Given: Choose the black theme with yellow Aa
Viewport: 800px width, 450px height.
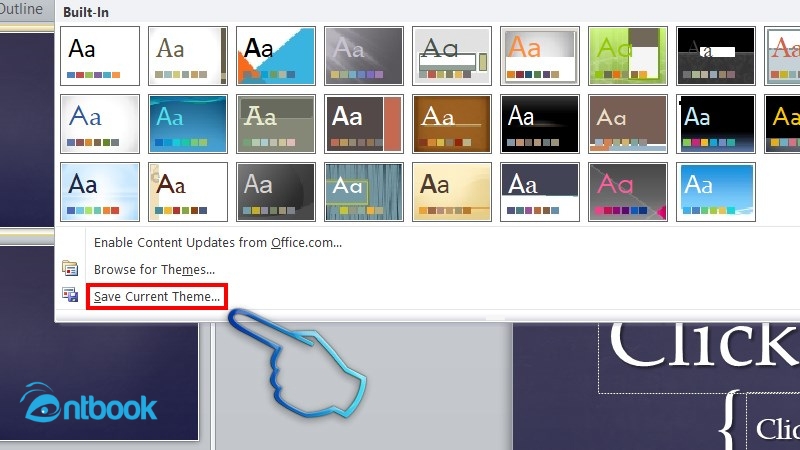Looking at the screenshot, I should [x=782, y=123].
